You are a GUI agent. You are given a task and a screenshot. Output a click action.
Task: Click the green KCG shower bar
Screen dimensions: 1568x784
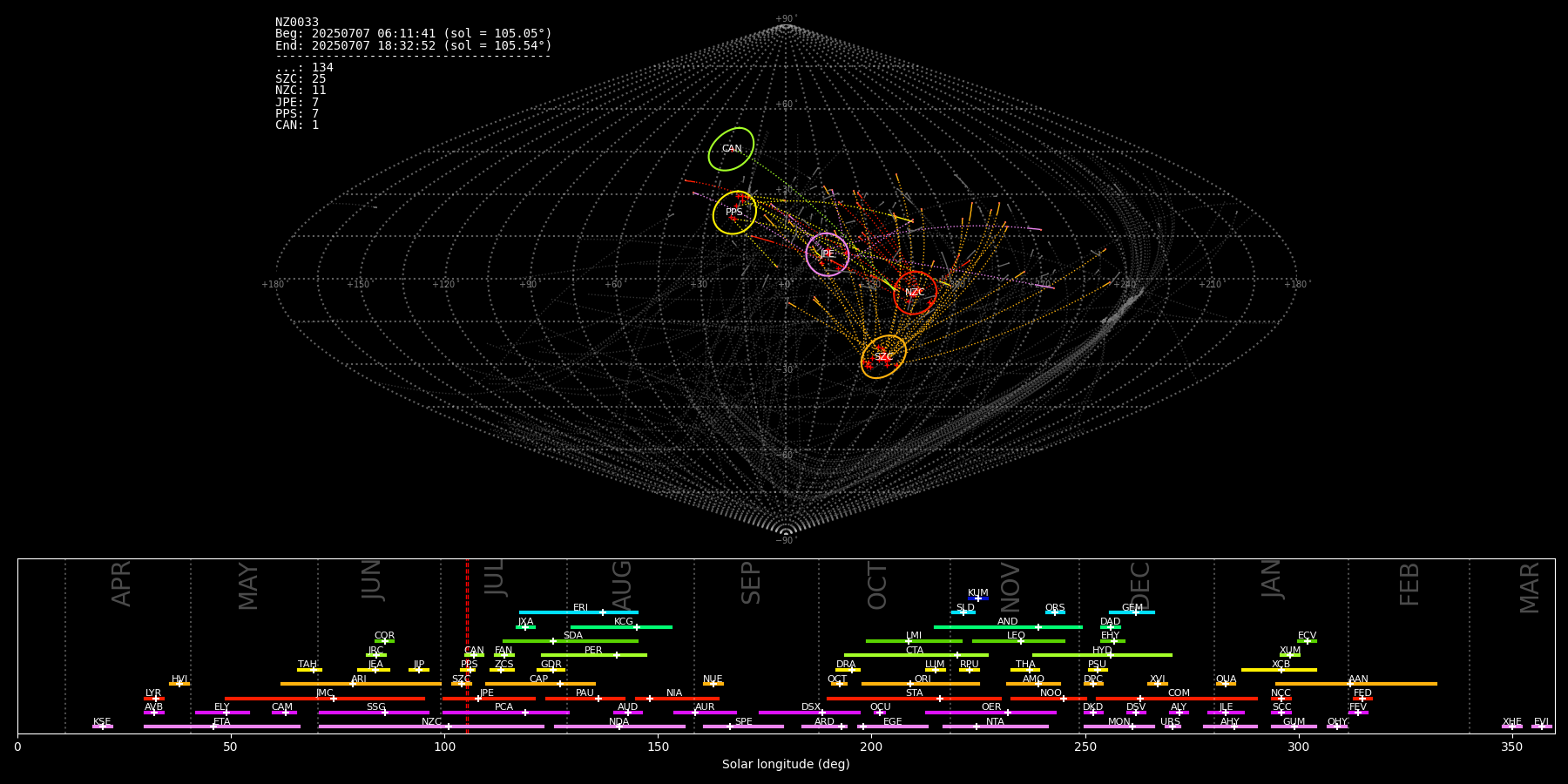point(621,626)
